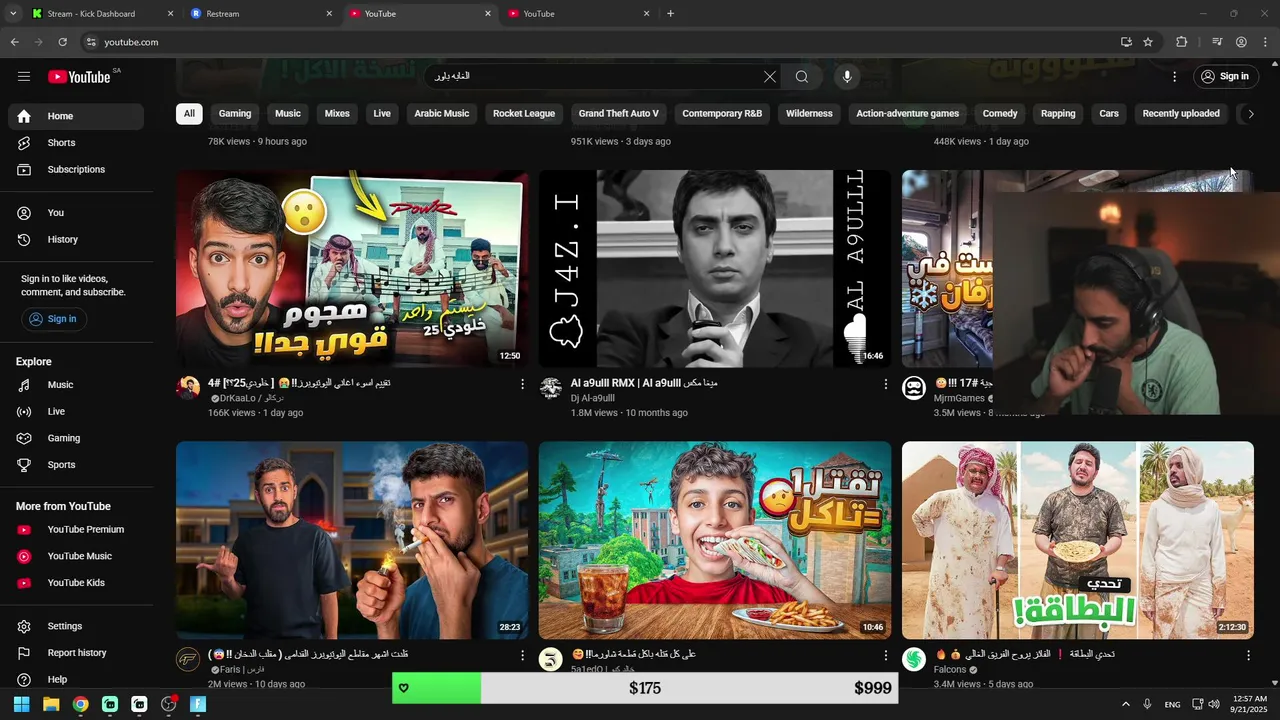The width and height of the screenshot is (1280, 720).
Task: Open YouTube settings three-dot menu near Sign in
Action: (x=1174, y=77)
